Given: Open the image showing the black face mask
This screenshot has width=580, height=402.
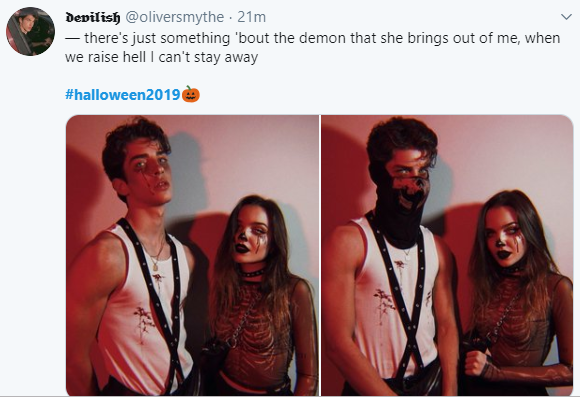Looking at the screenshot, I should click(x=447, y=255).
